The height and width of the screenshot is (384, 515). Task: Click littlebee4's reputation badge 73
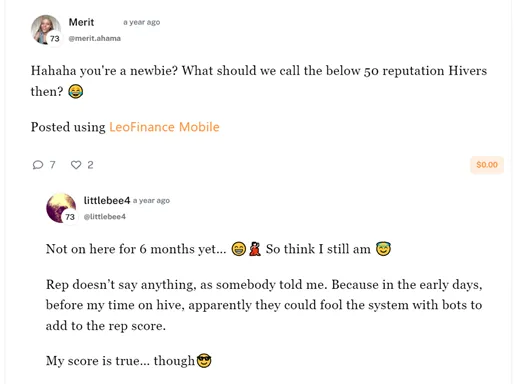(70, 217)
